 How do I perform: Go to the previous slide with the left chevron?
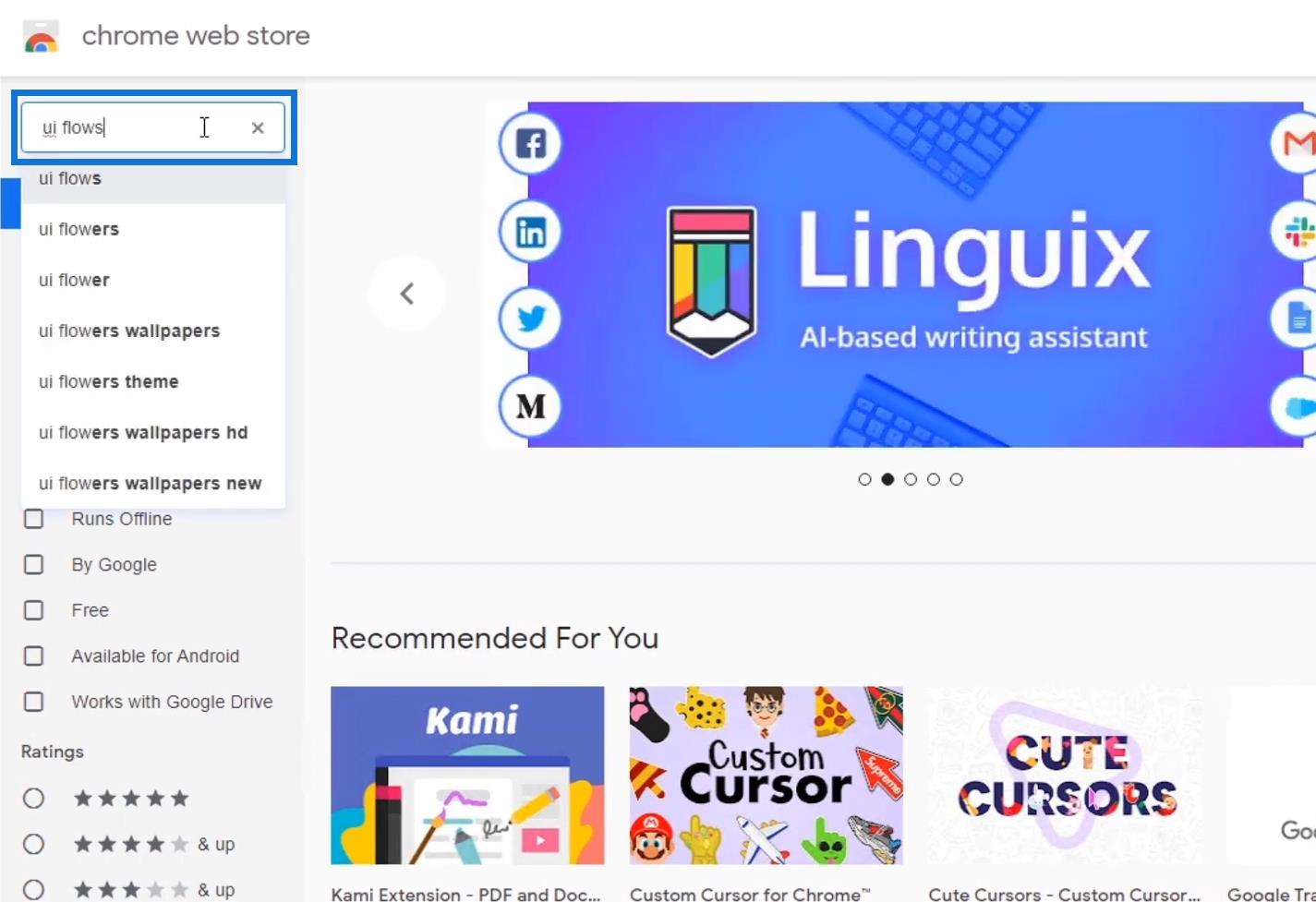coord(406,294)
